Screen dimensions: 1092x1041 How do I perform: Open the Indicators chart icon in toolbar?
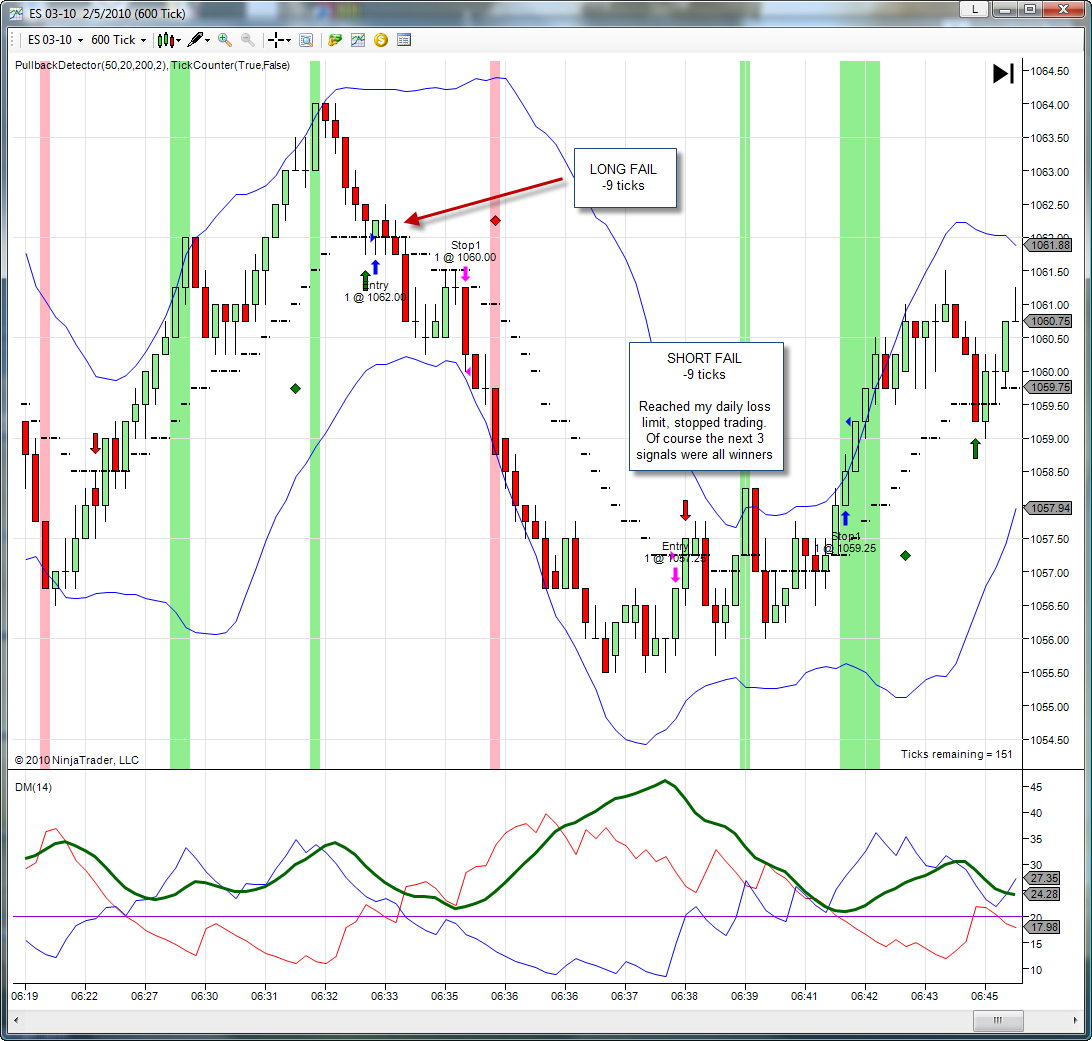point(358,40)
